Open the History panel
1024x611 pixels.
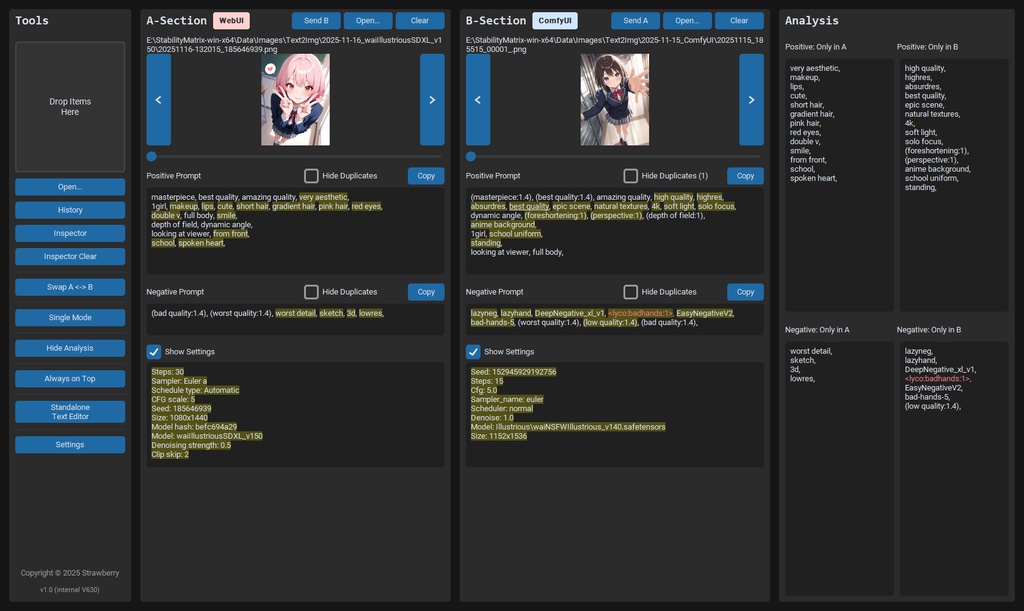click(x=69, y=210)
